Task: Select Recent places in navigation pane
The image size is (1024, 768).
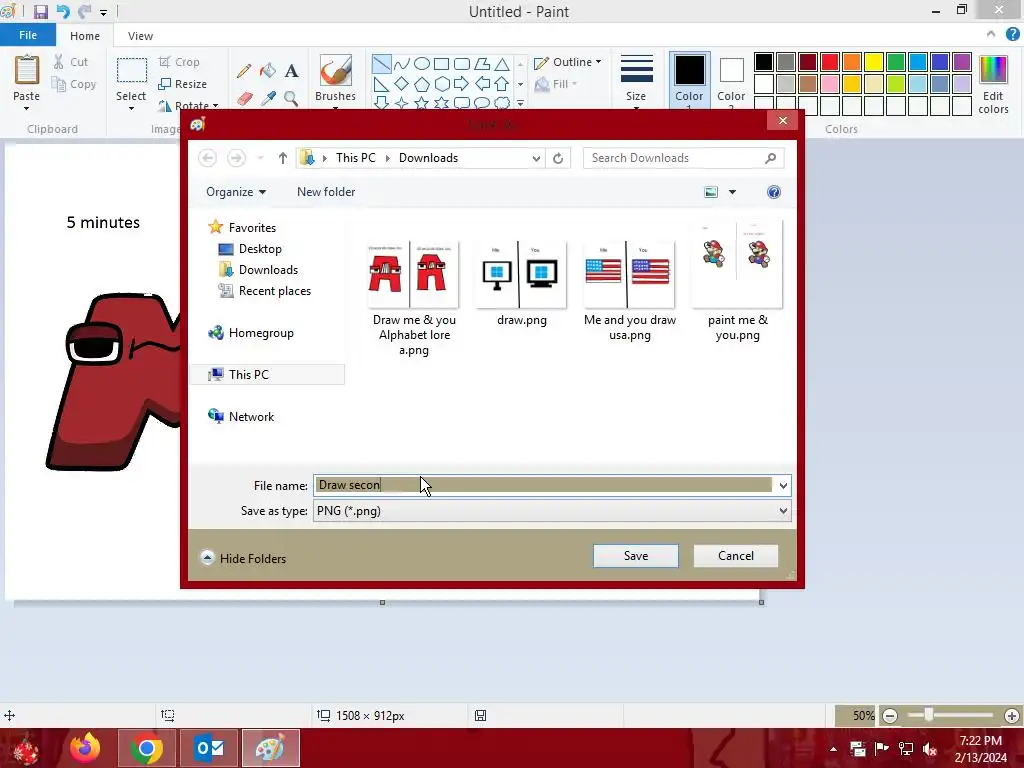Action: [x=274, y=291]
